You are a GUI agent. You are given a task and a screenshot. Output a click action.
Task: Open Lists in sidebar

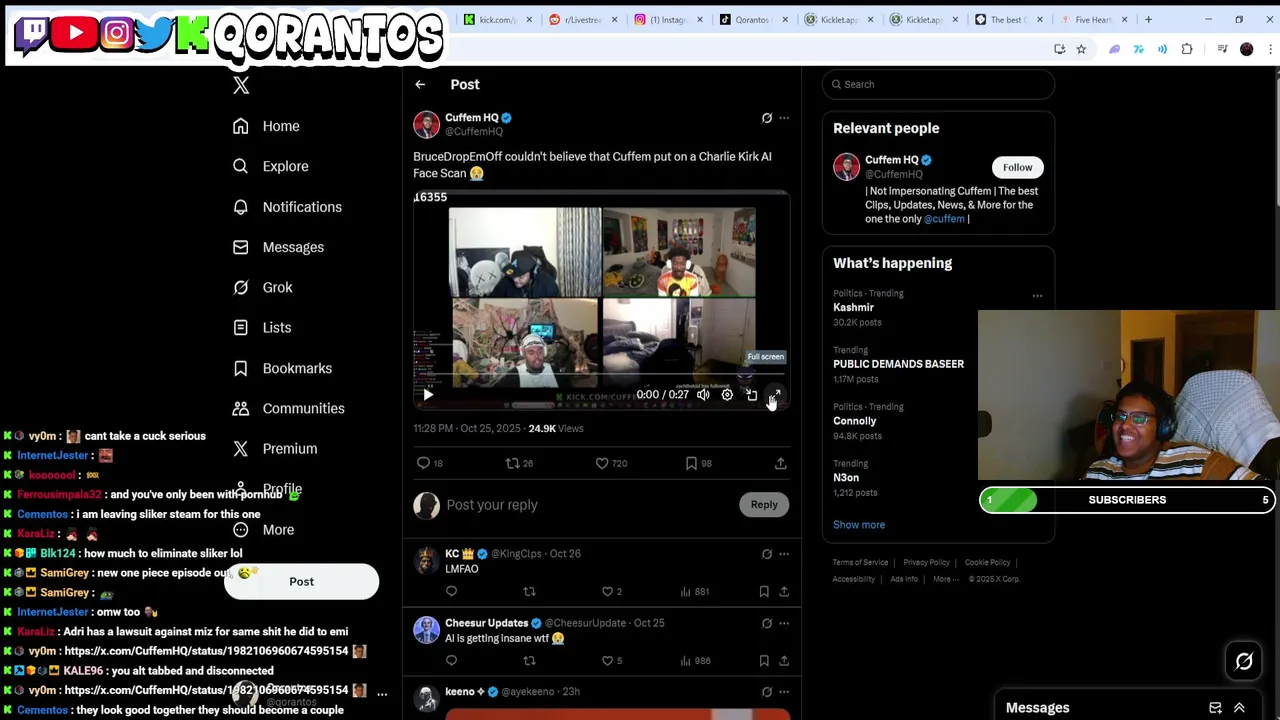262,327
